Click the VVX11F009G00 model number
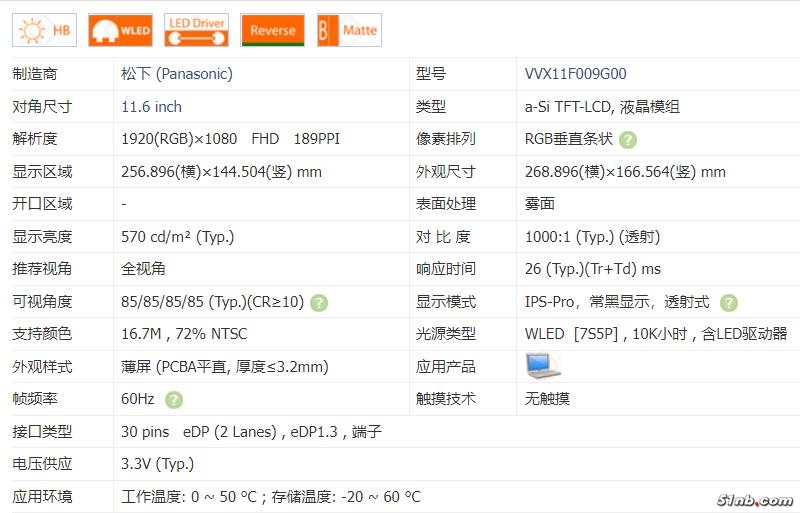Screen dimensions: 800x513 [x=575, y=74]
